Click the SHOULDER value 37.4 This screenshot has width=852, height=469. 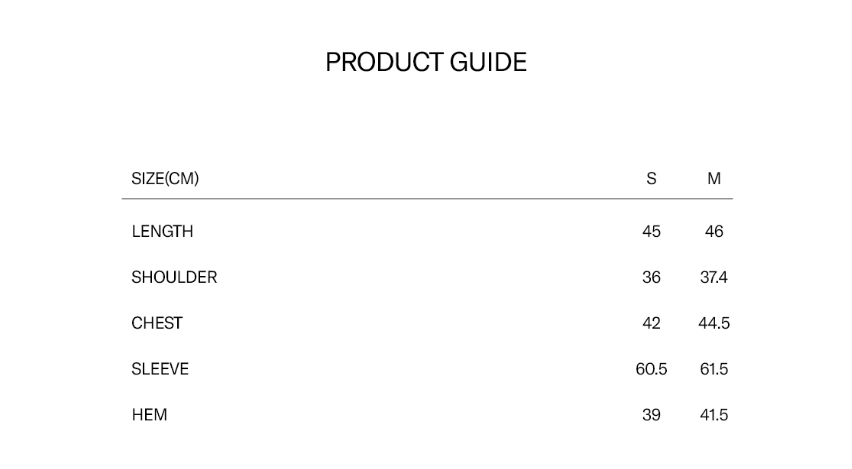click(714, 277)
